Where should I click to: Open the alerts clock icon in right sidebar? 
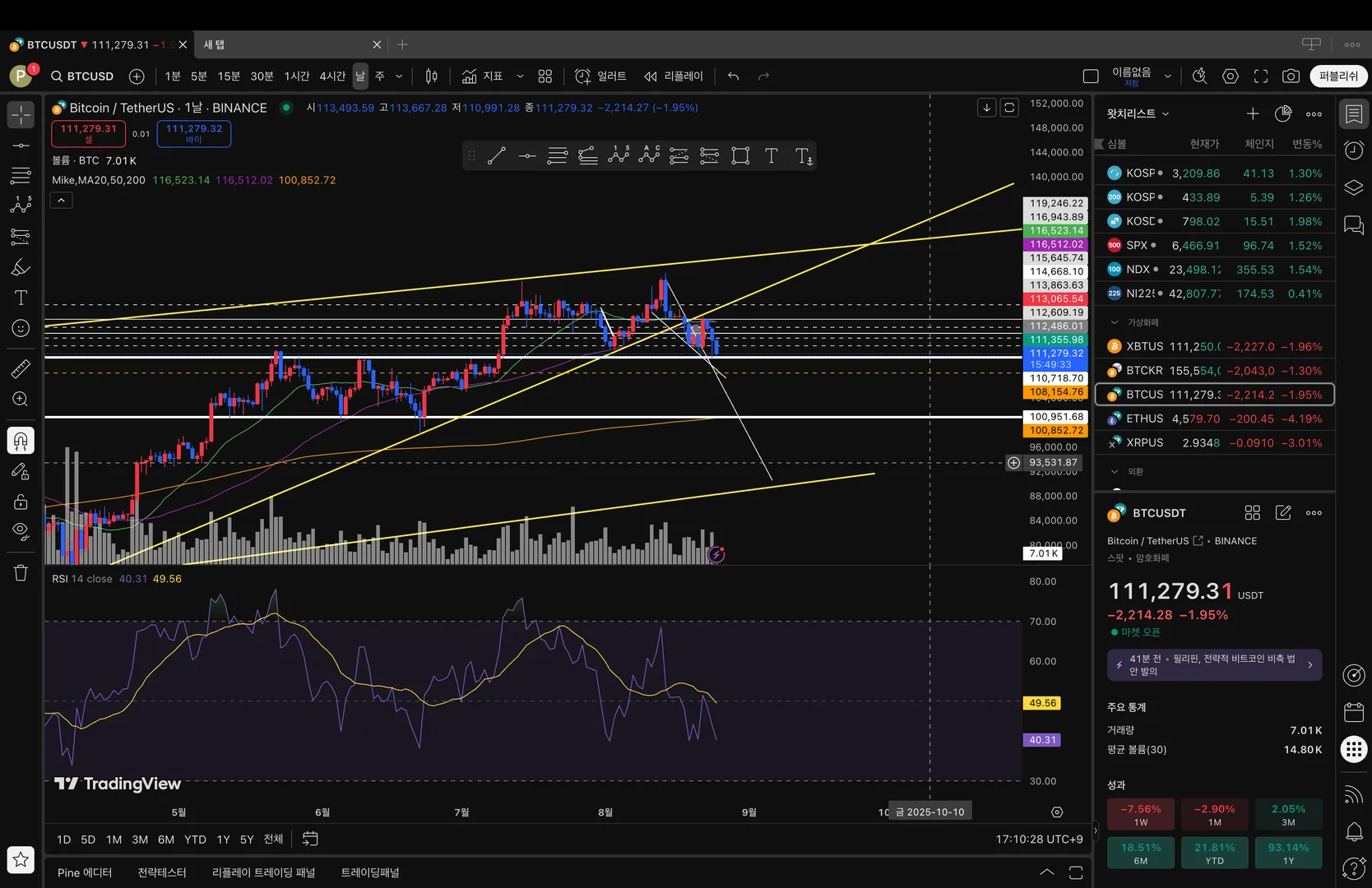point(1354,150)
